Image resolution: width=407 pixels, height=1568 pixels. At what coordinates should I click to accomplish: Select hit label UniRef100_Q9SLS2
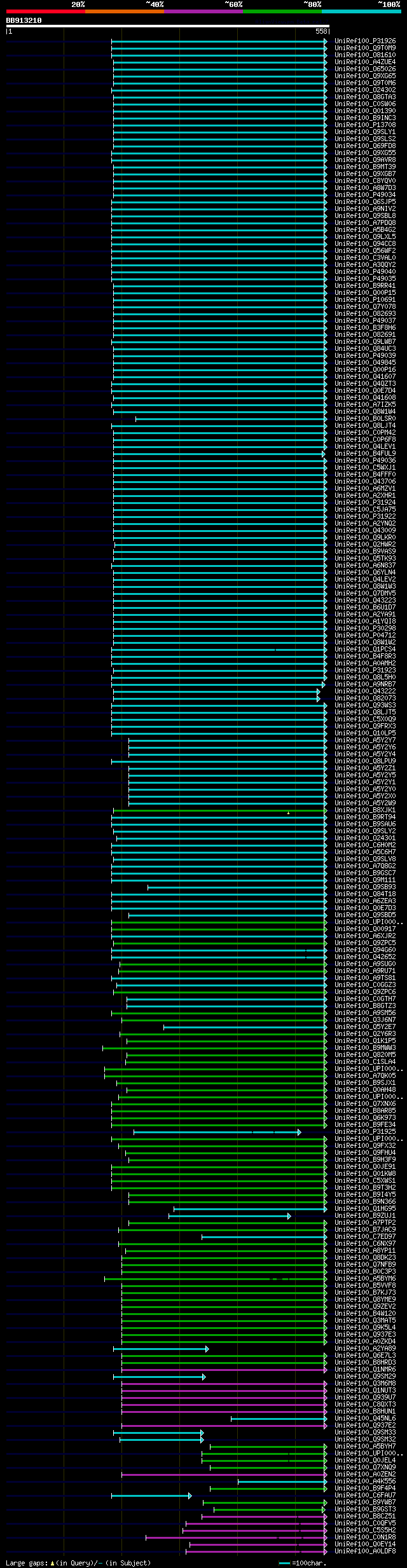365,139
